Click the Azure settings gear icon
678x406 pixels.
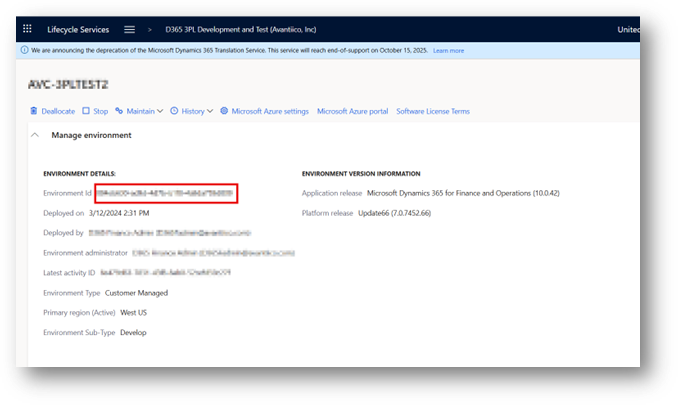point(224,111)
